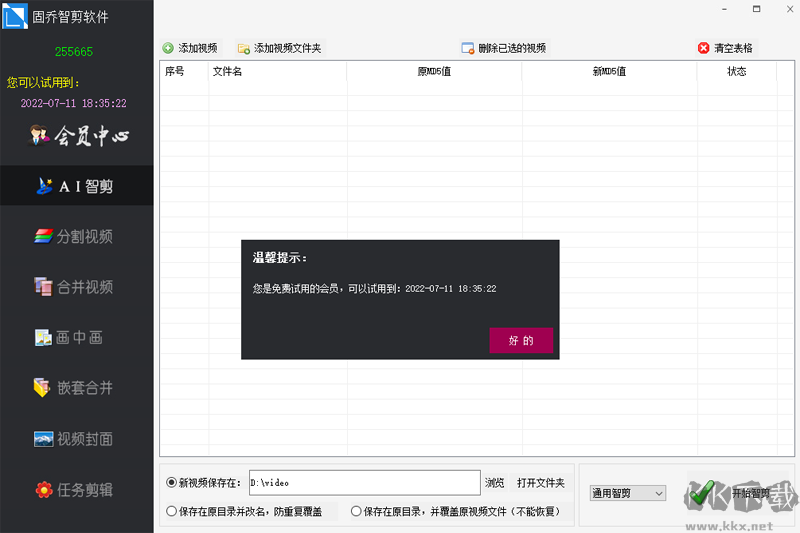This screenshot has height=533, width=800.
Task: Click the D:\video save path field
Action: click(x=365, y=483)
